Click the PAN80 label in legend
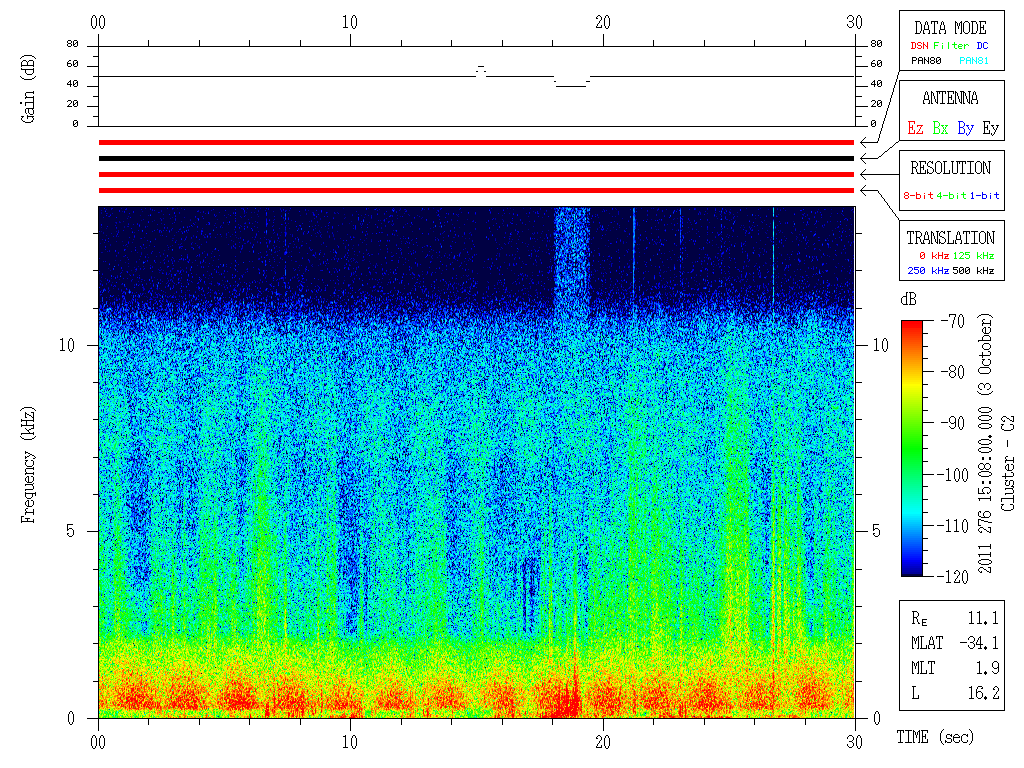 tap(926, 61)
